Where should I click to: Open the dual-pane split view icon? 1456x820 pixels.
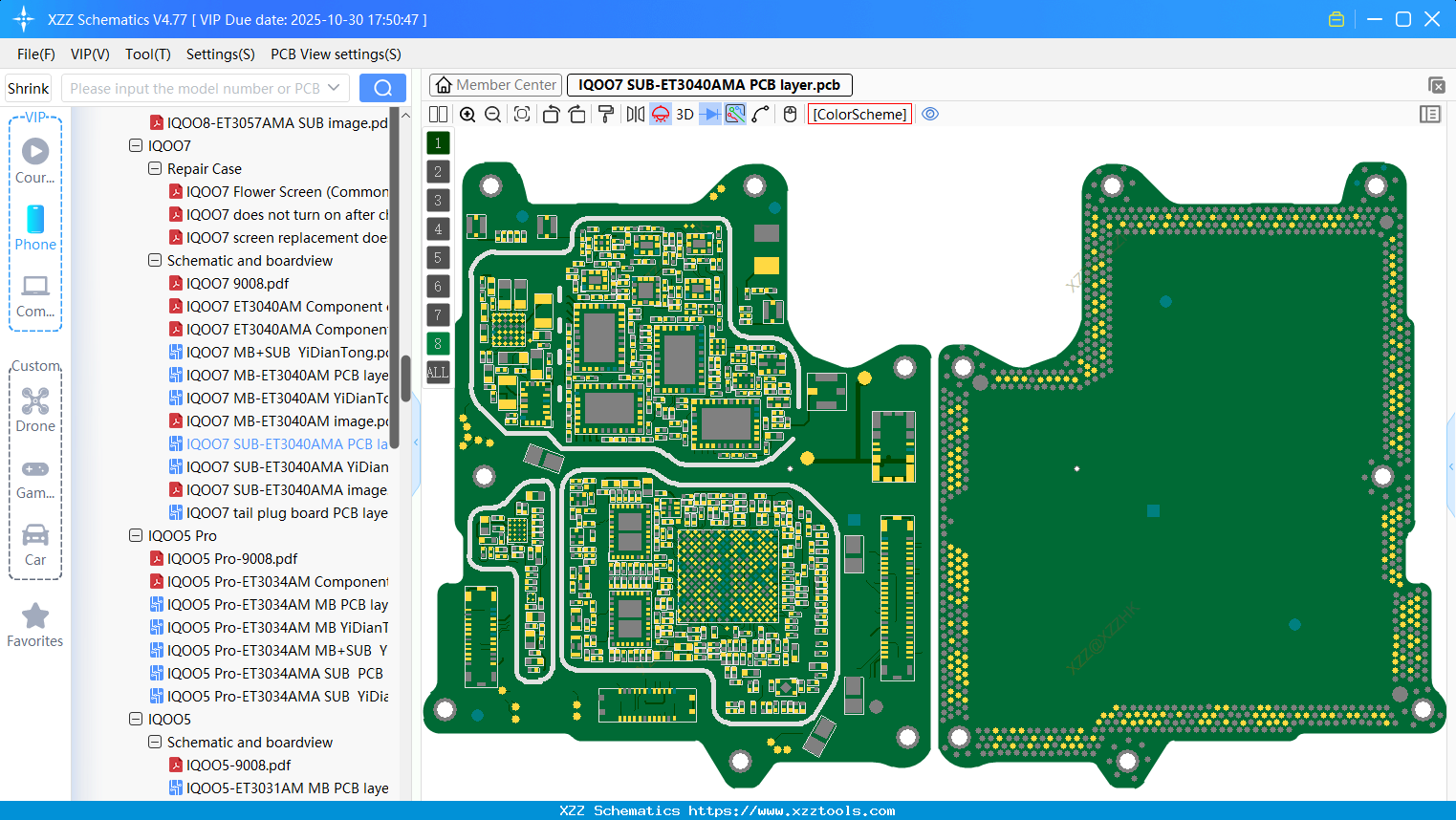pos(438,114)
